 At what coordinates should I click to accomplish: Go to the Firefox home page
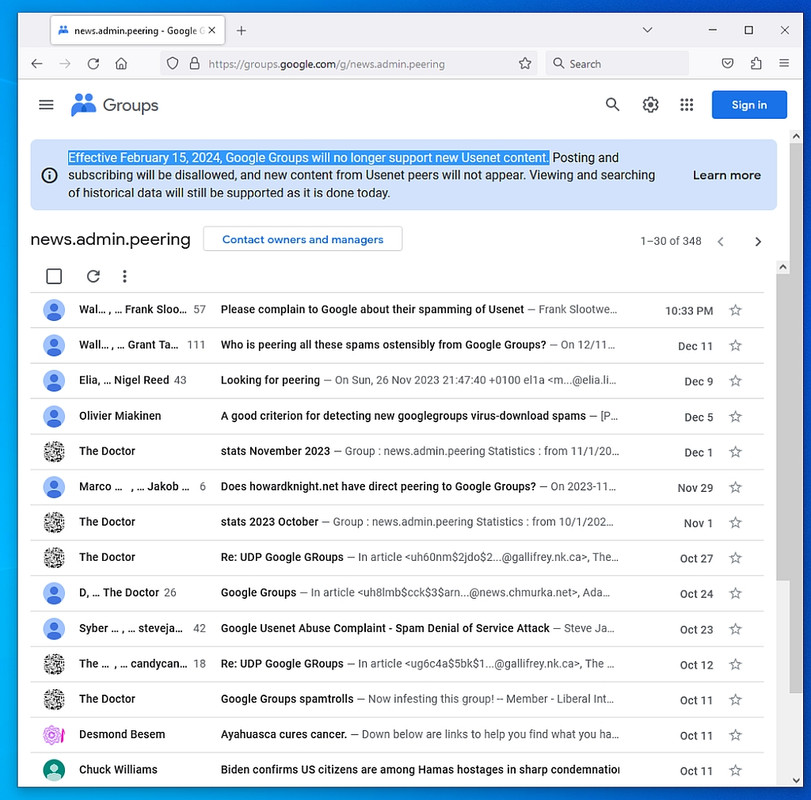point(121,64)
